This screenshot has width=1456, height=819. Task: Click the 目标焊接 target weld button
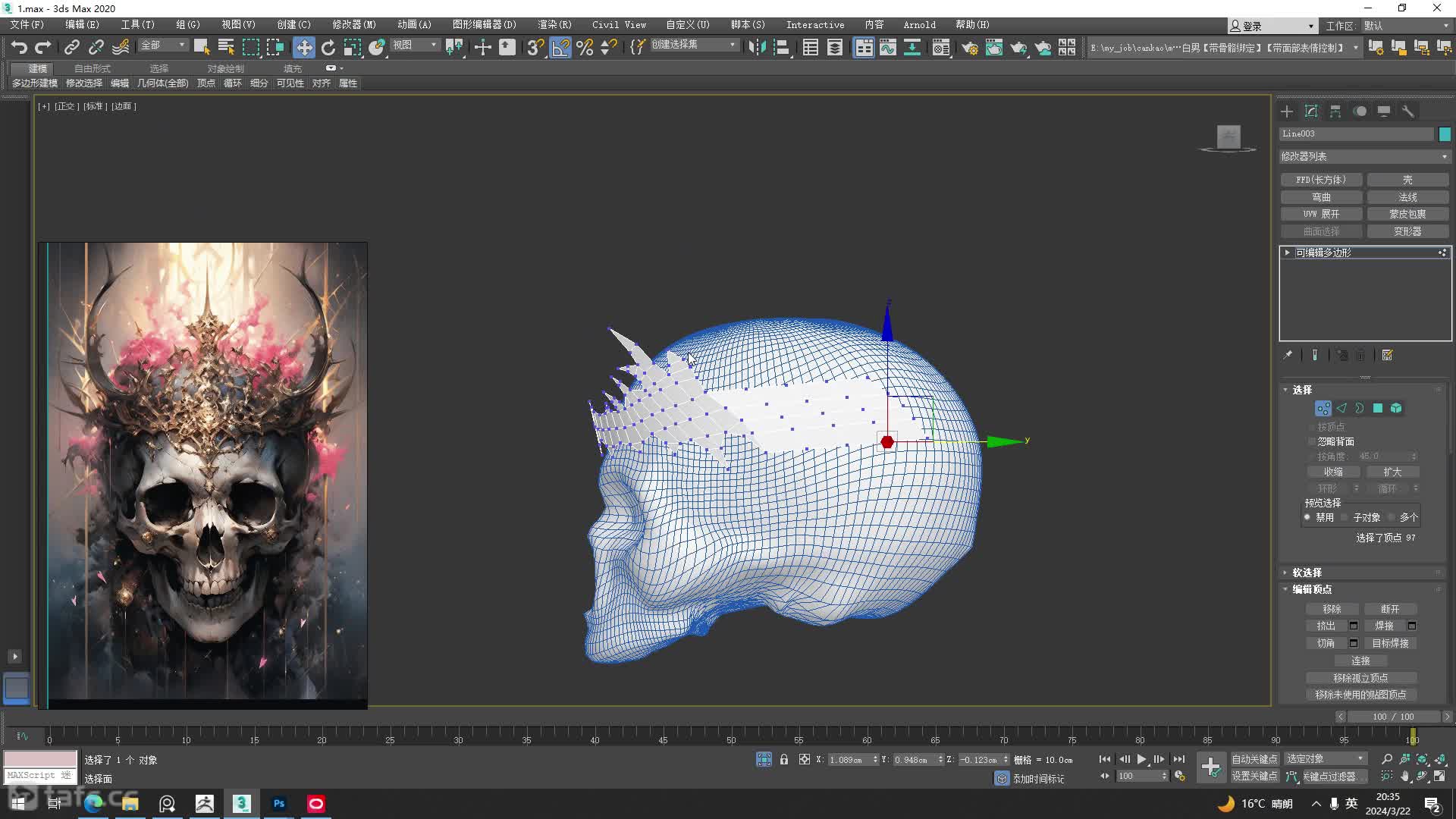1390,644
